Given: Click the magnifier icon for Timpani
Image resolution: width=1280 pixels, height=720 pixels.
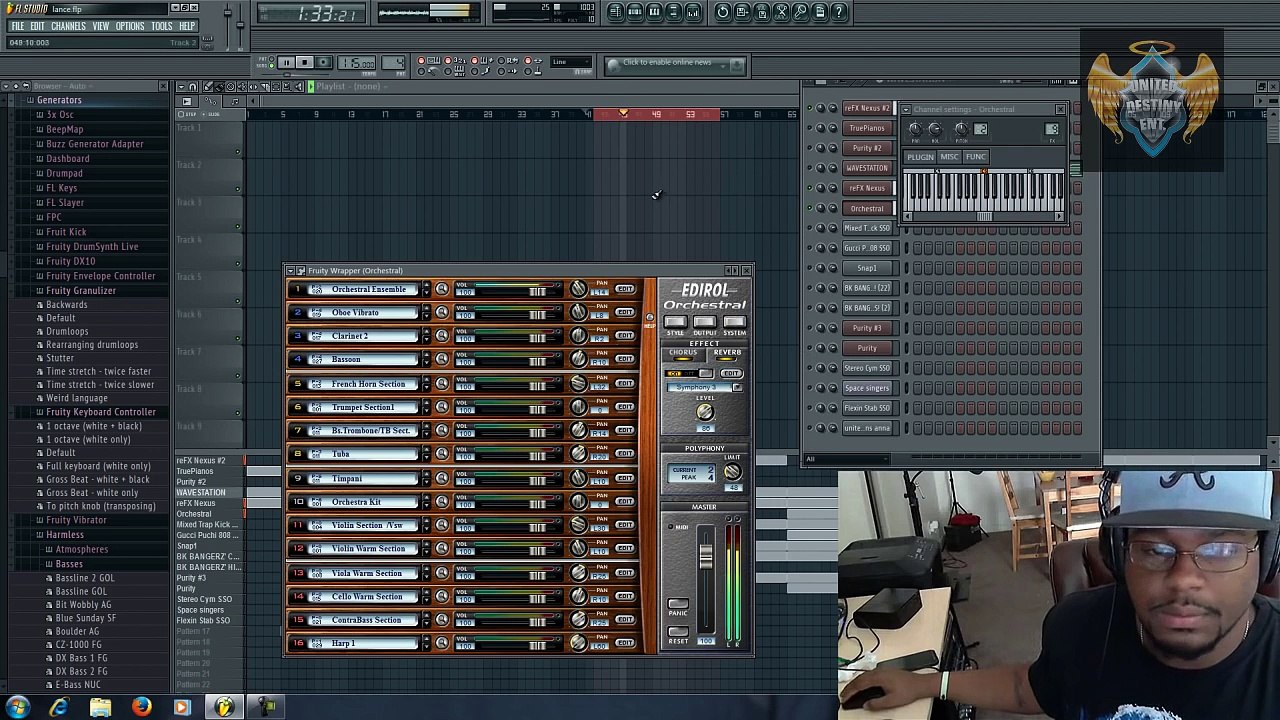Looking at the screenshot, I should coord(442,478).
